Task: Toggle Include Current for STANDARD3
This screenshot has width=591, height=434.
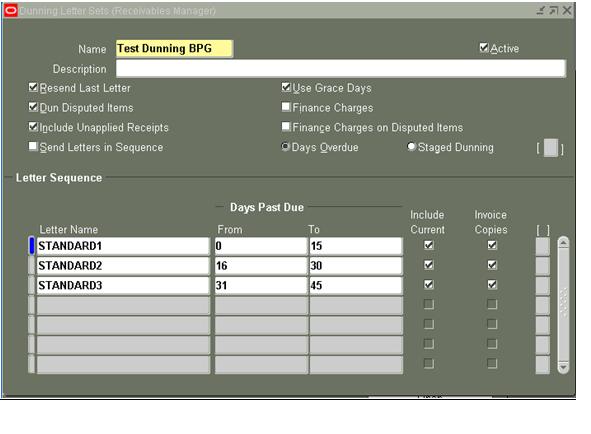Action: point(429,285)
